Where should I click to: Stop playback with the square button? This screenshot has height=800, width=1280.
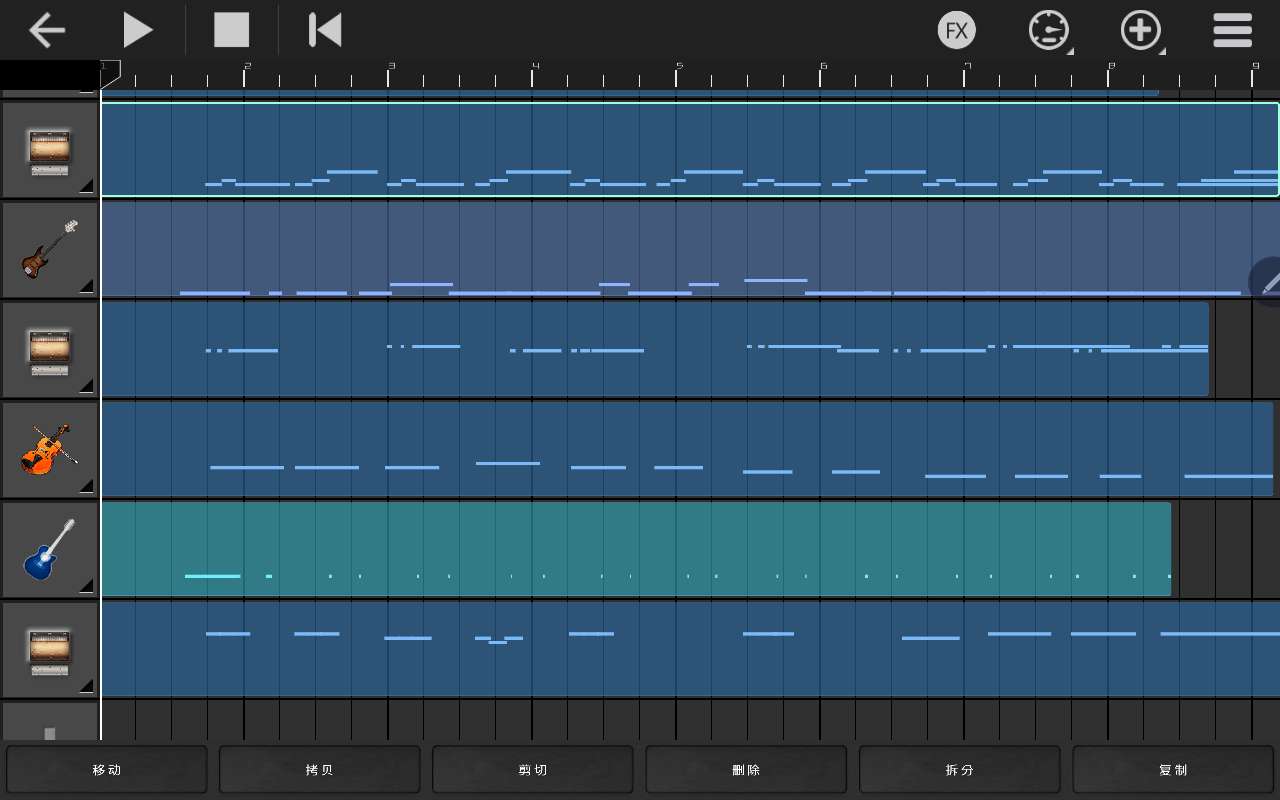[x=231, y=30]
